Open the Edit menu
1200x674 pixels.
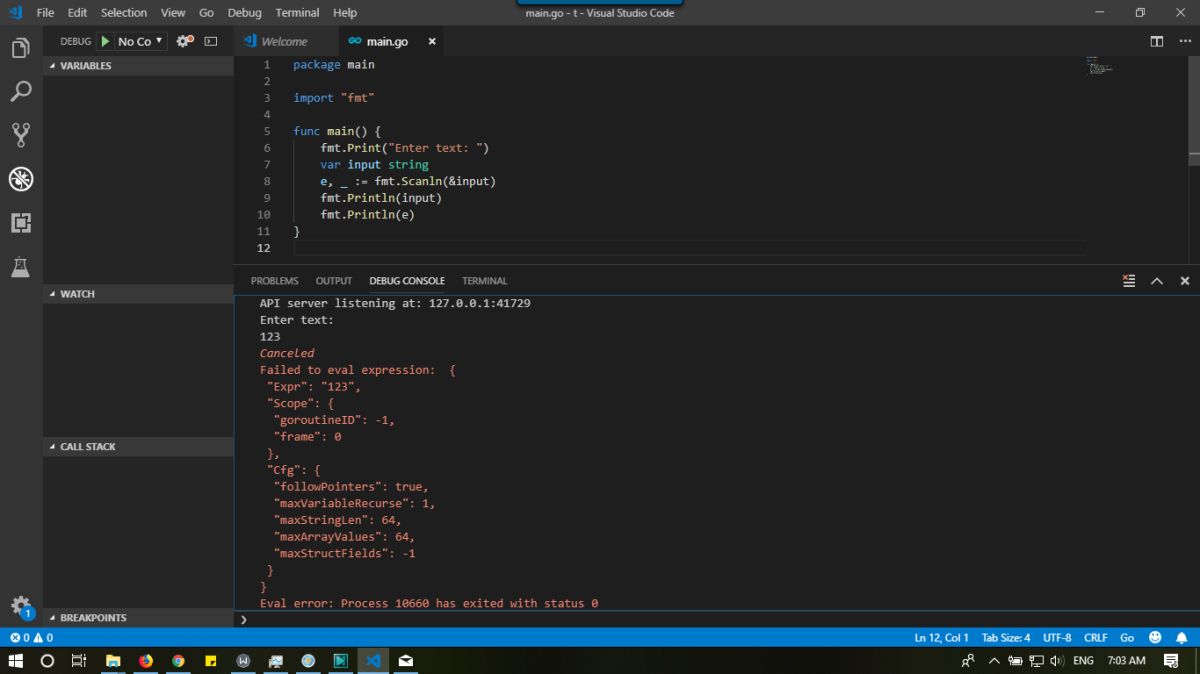(78, 13)
